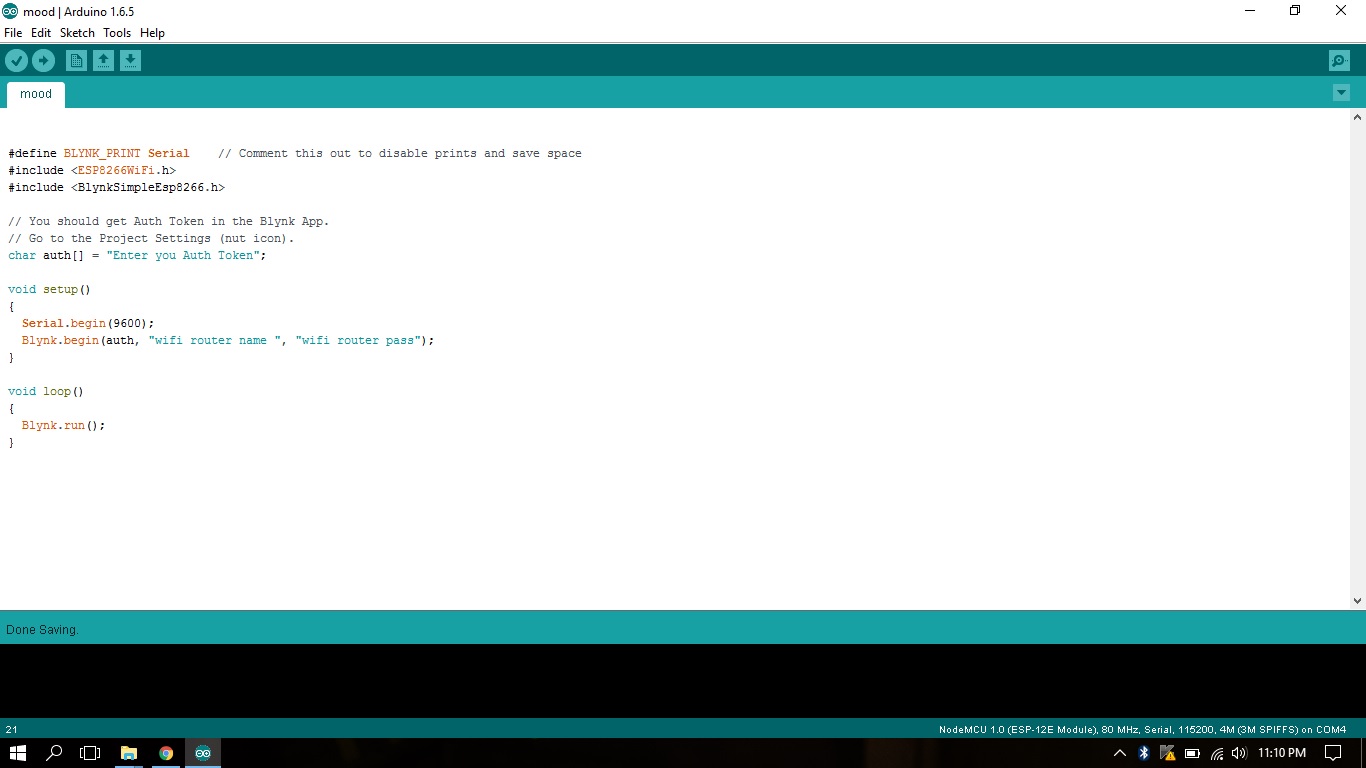Click the "#include <ESP8266WiFi.h>" line
Viewport: 1366px width, 768px height.
click(92, 170)
